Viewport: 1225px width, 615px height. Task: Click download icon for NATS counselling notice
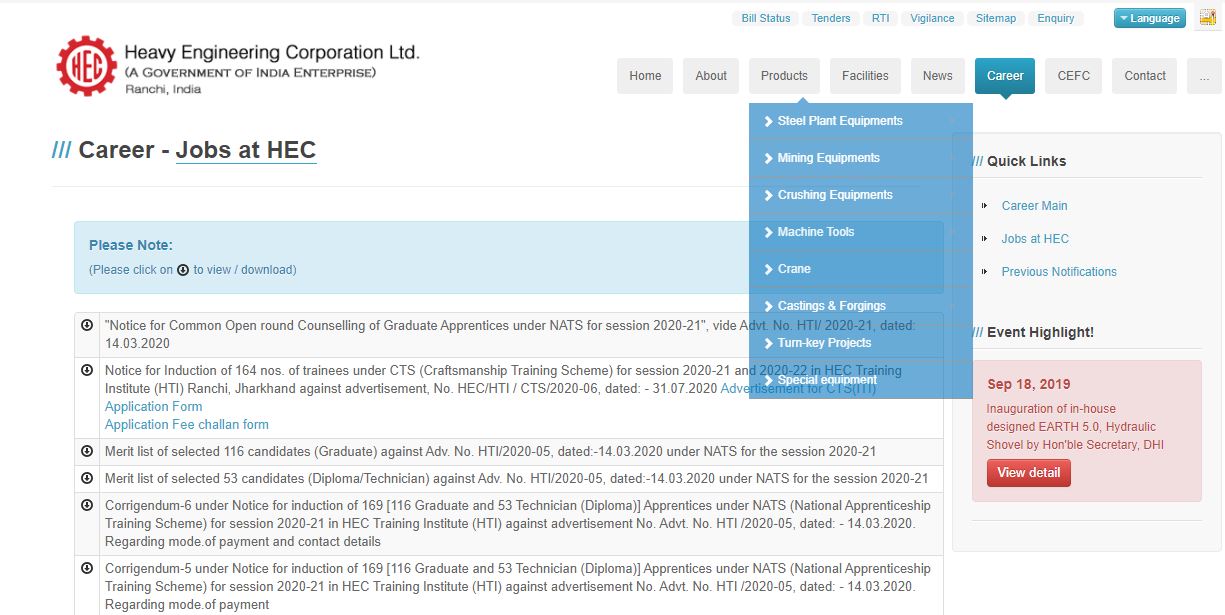(86, 325)
